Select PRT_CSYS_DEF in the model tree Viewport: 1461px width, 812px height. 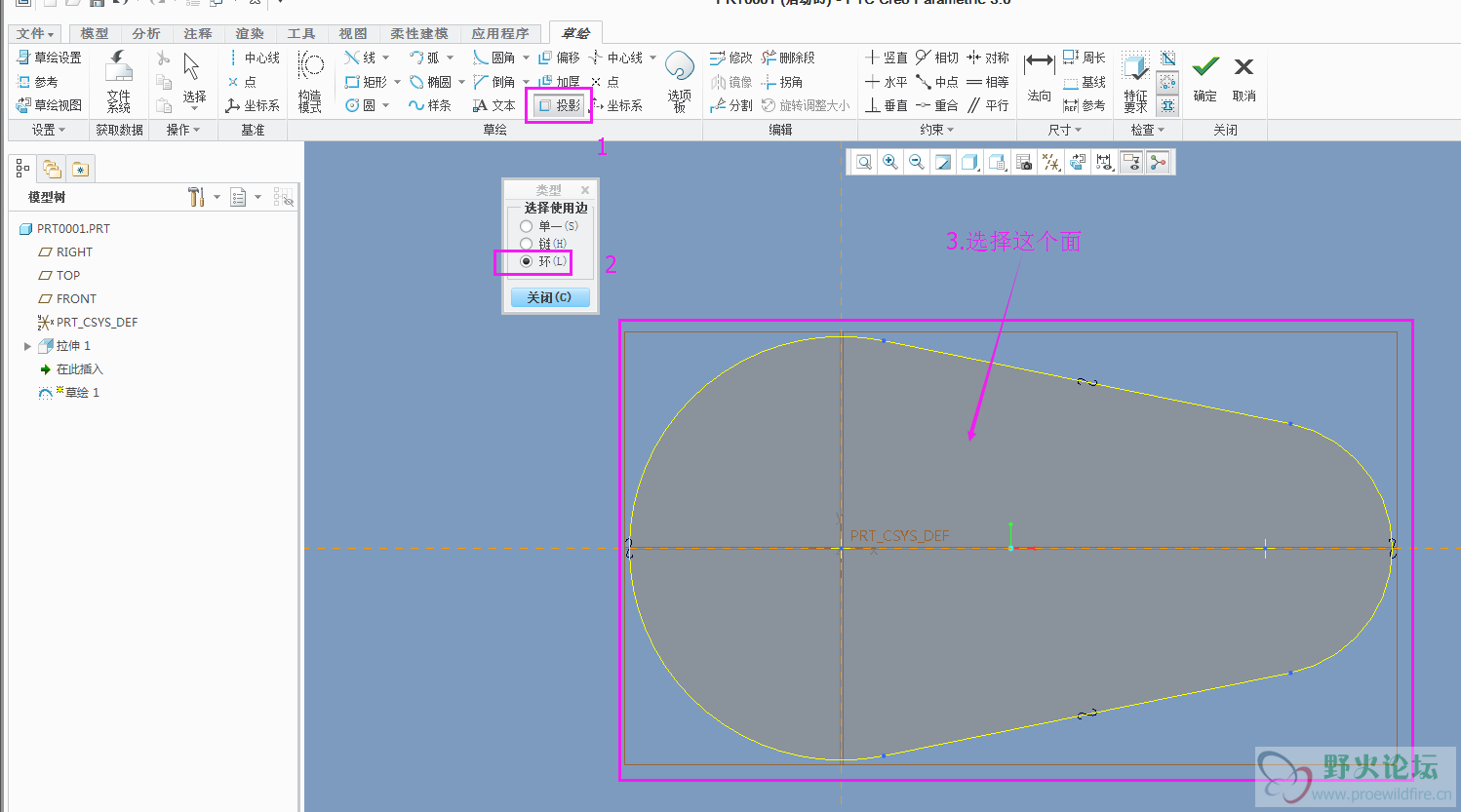[88, 323]
